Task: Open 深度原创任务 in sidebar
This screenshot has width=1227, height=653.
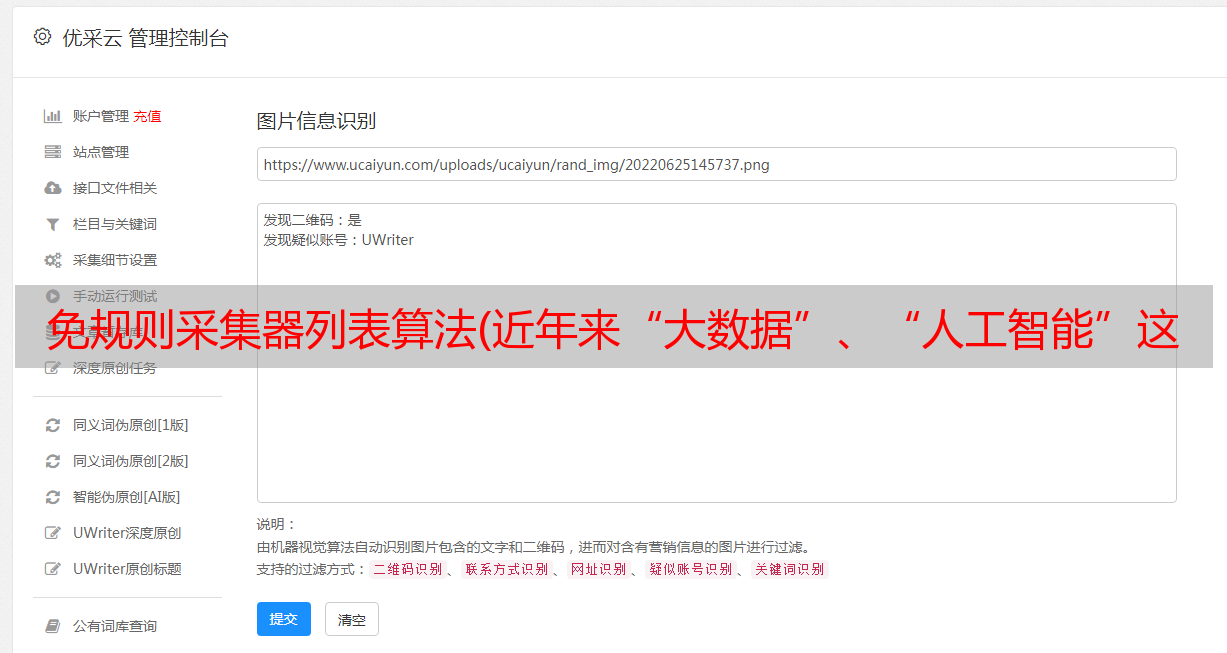Action: pyautogui.click(x=115, y=368)
